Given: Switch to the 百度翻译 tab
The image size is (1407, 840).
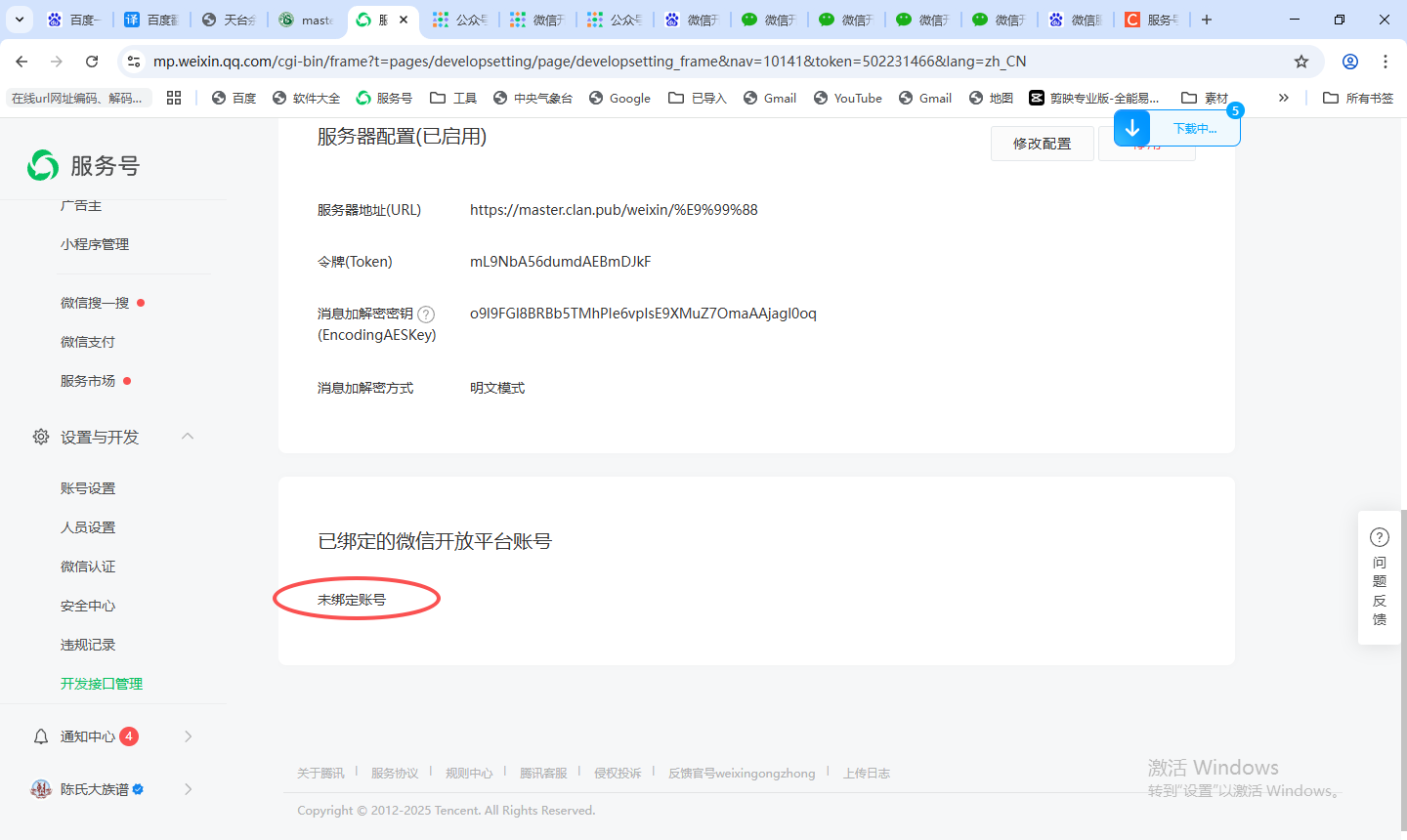Looking at the screenshot, I should [151, 20].
